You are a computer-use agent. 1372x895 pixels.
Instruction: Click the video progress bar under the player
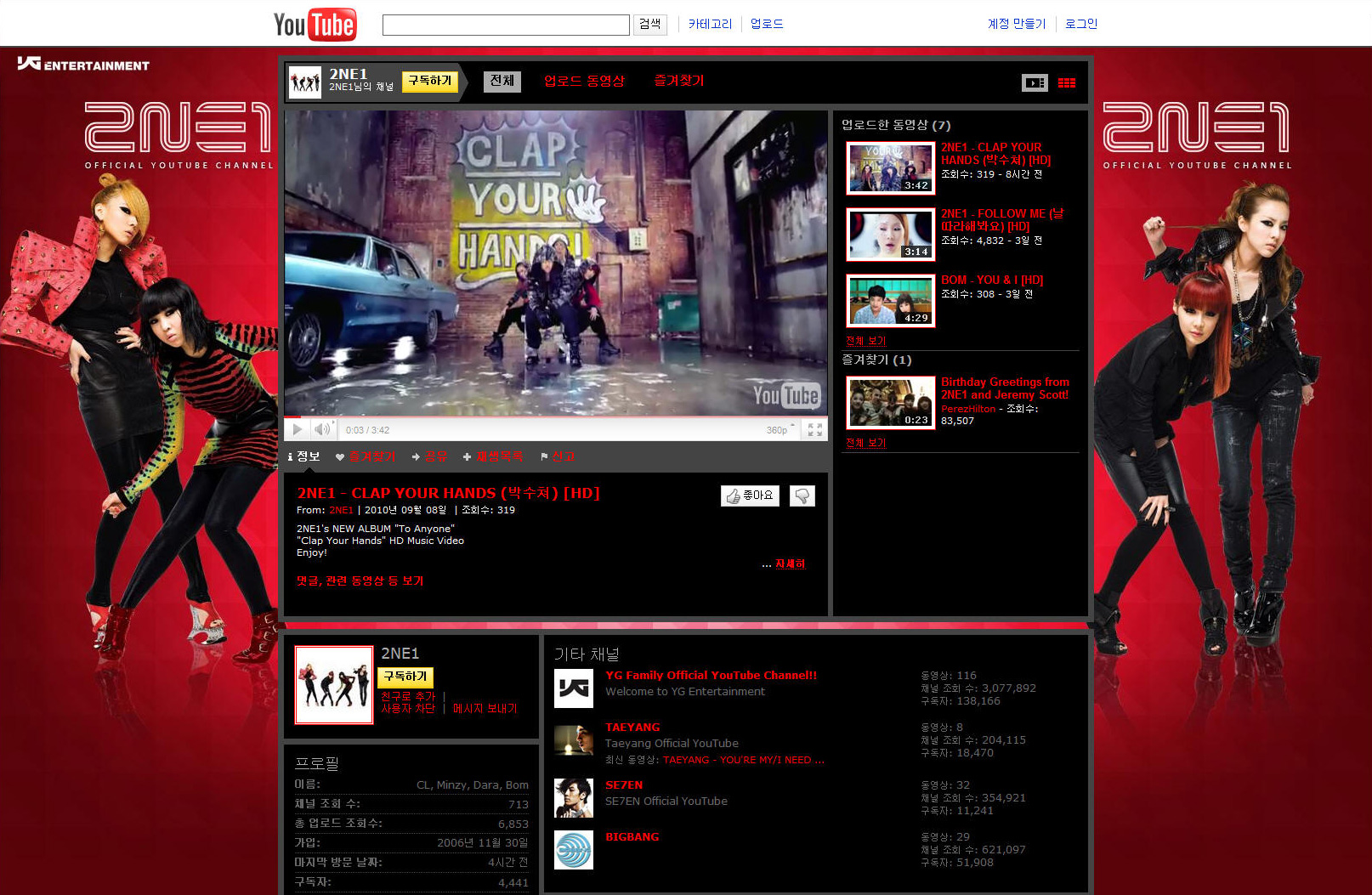tap(556, 417)
